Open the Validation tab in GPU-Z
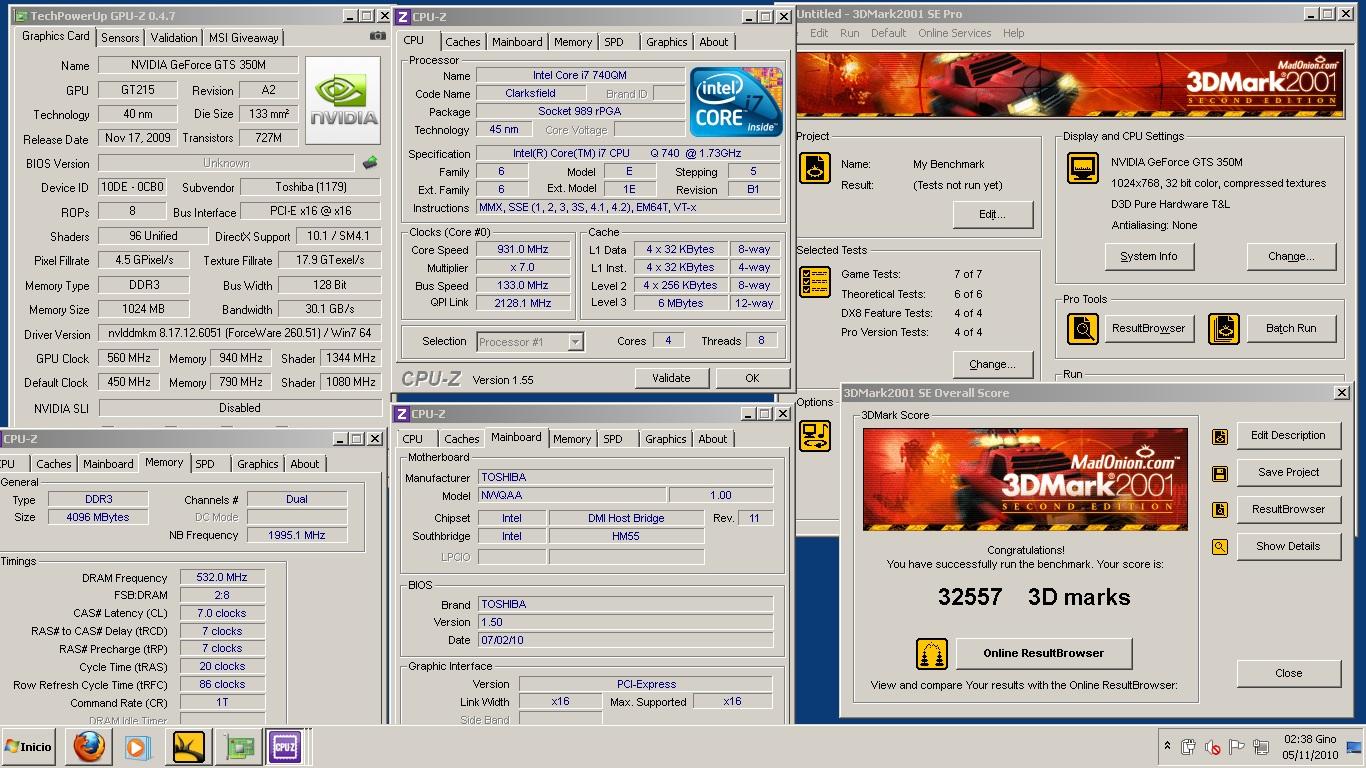The width and height of the screenshot is (1366, 768). 174,38
